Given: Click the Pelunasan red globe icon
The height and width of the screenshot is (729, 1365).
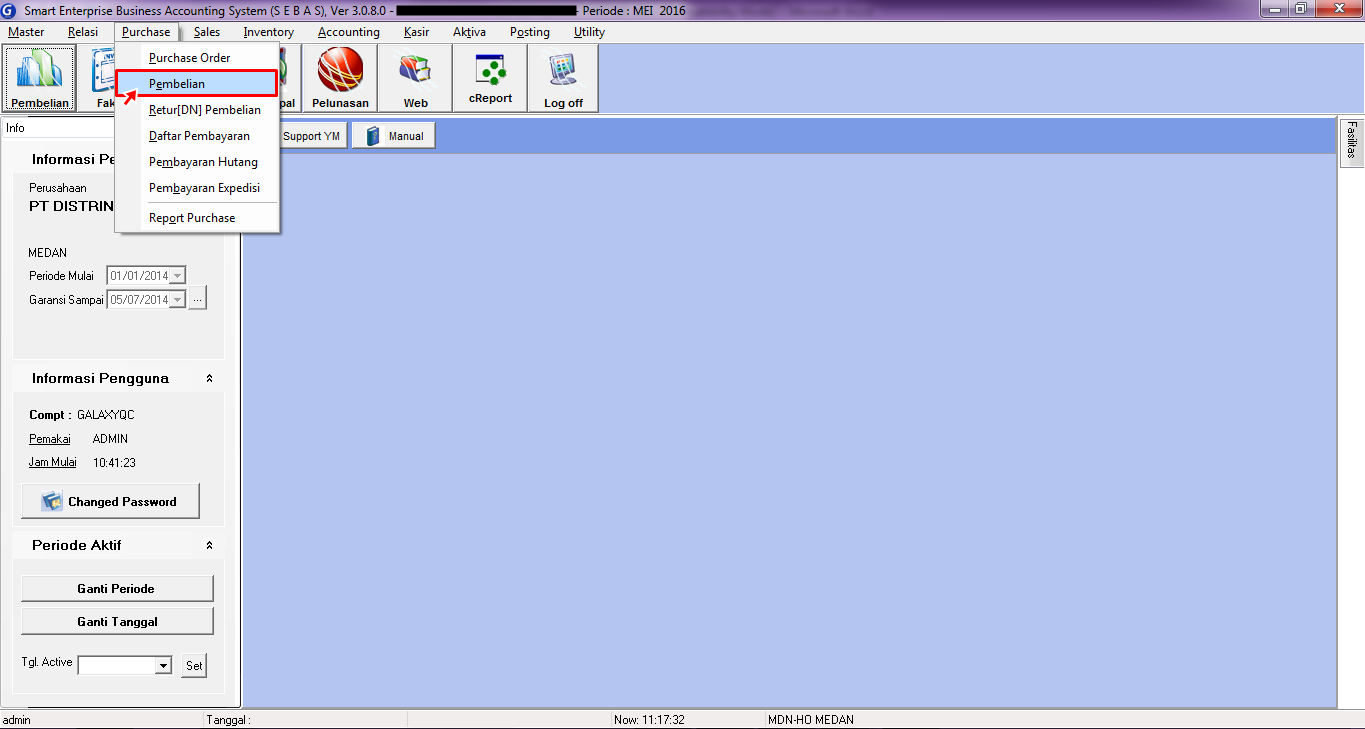Looking at the screenshot, I should (x=340, y=78).
